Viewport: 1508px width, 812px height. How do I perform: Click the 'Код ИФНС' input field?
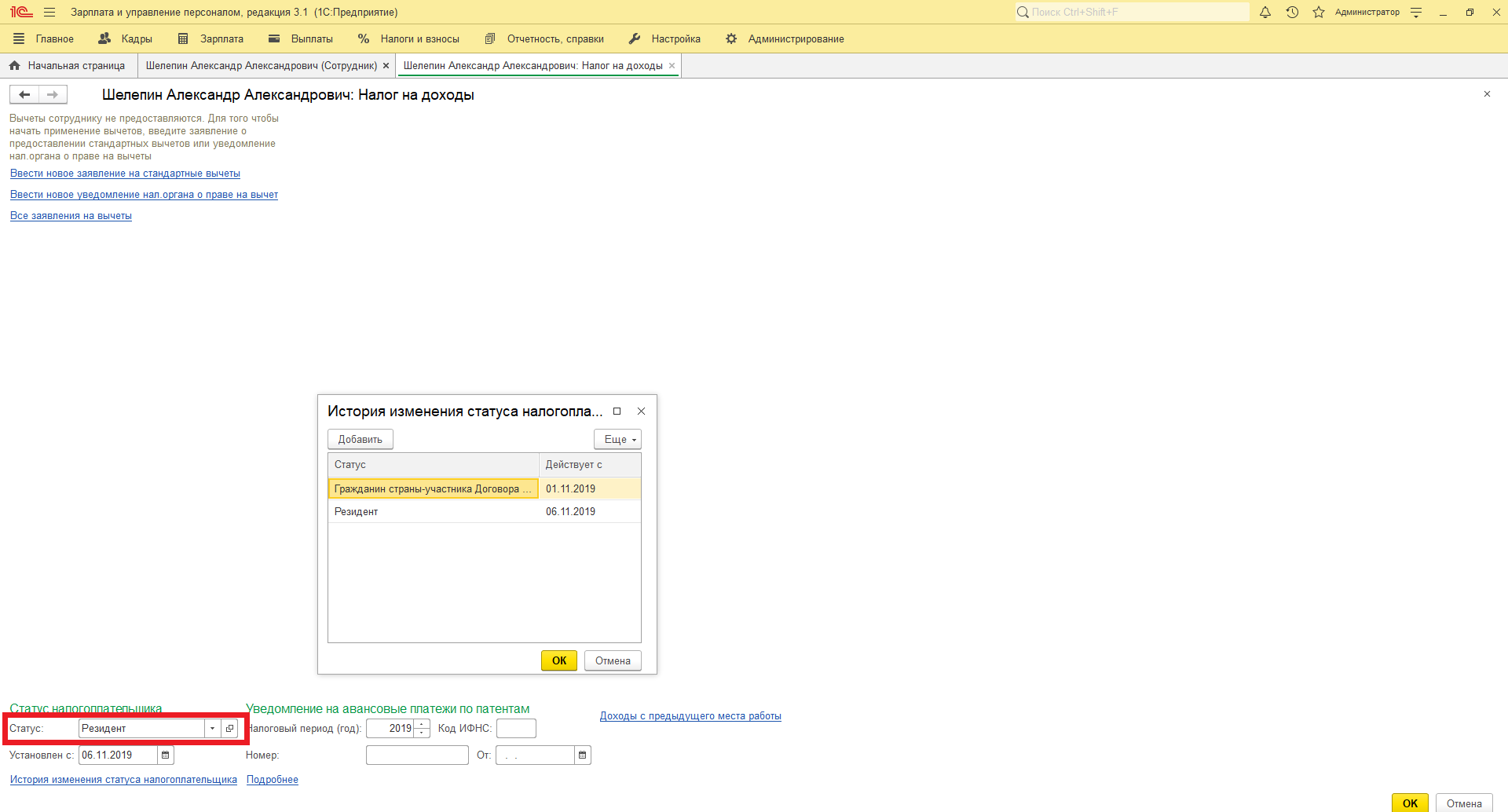pos(516,729)
